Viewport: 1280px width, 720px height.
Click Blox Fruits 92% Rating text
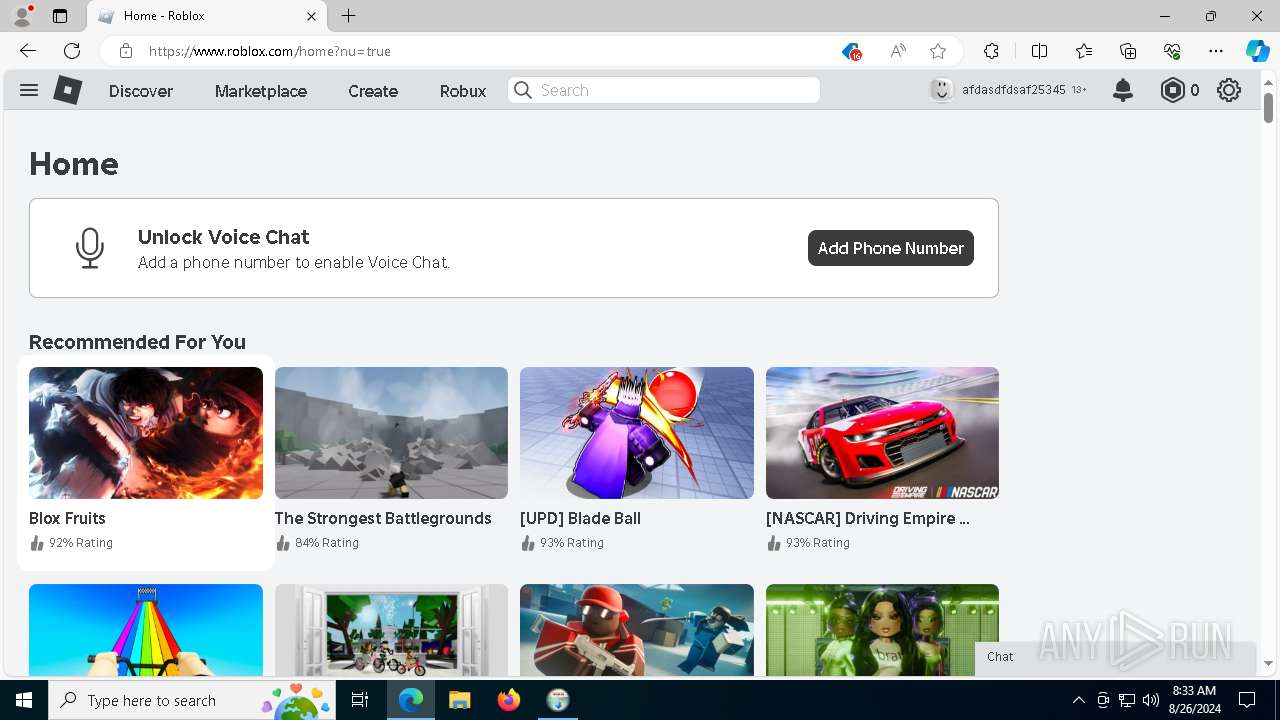(80, 543)
